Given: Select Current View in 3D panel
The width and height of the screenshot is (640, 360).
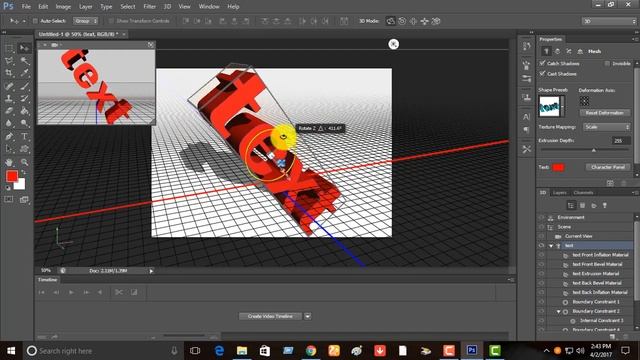Looking at the screenshot, I should tap(578, 236).
